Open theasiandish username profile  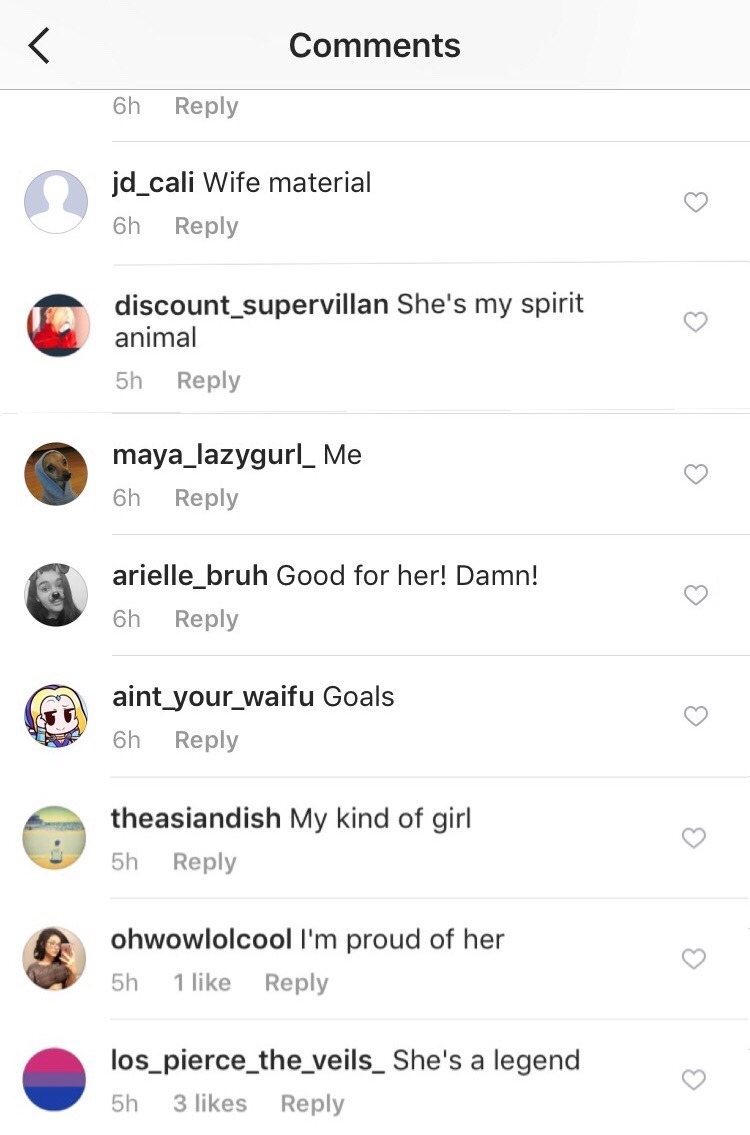195,818
